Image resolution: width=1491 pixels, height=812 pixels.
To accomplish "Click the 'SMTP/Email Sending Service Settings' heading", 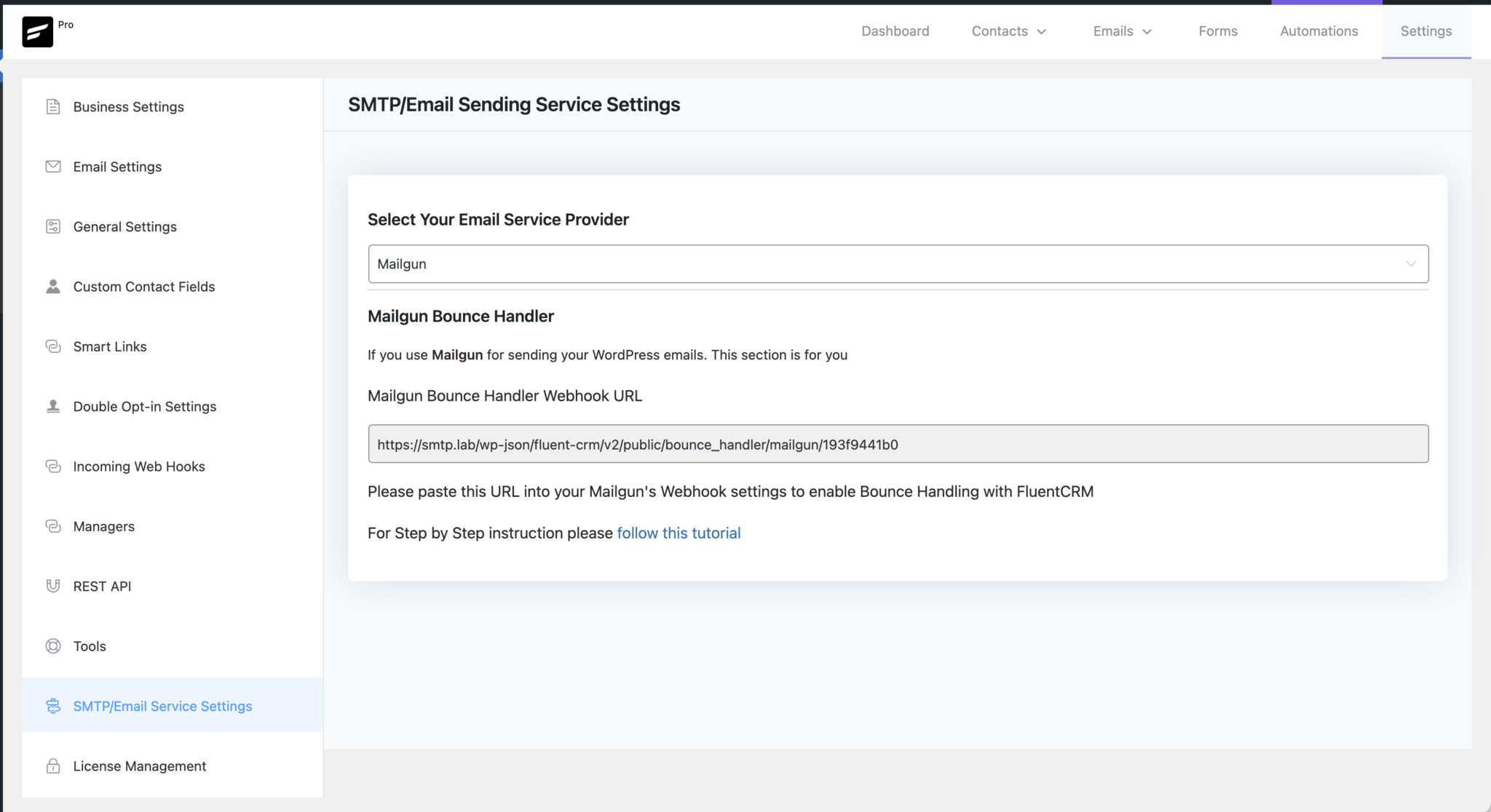I will click(514, 105).
